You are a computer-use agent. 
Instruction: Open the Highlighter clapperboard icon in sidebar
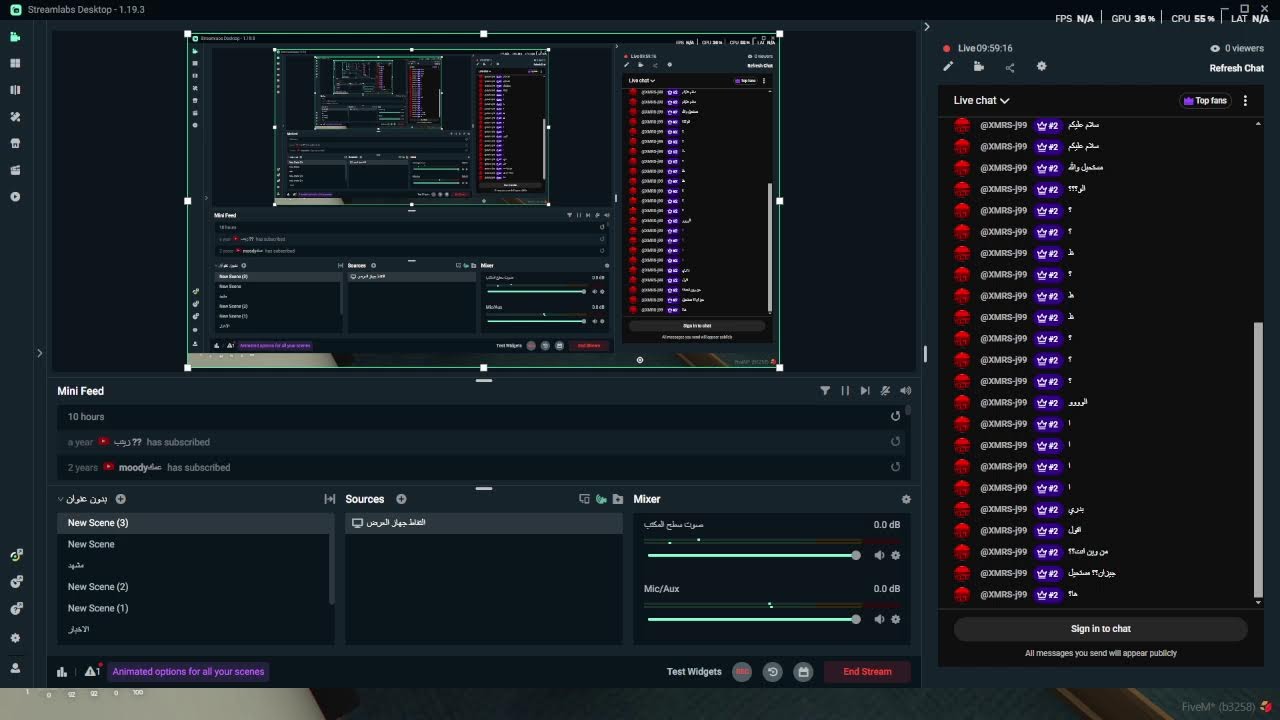(x=15, y=170)
